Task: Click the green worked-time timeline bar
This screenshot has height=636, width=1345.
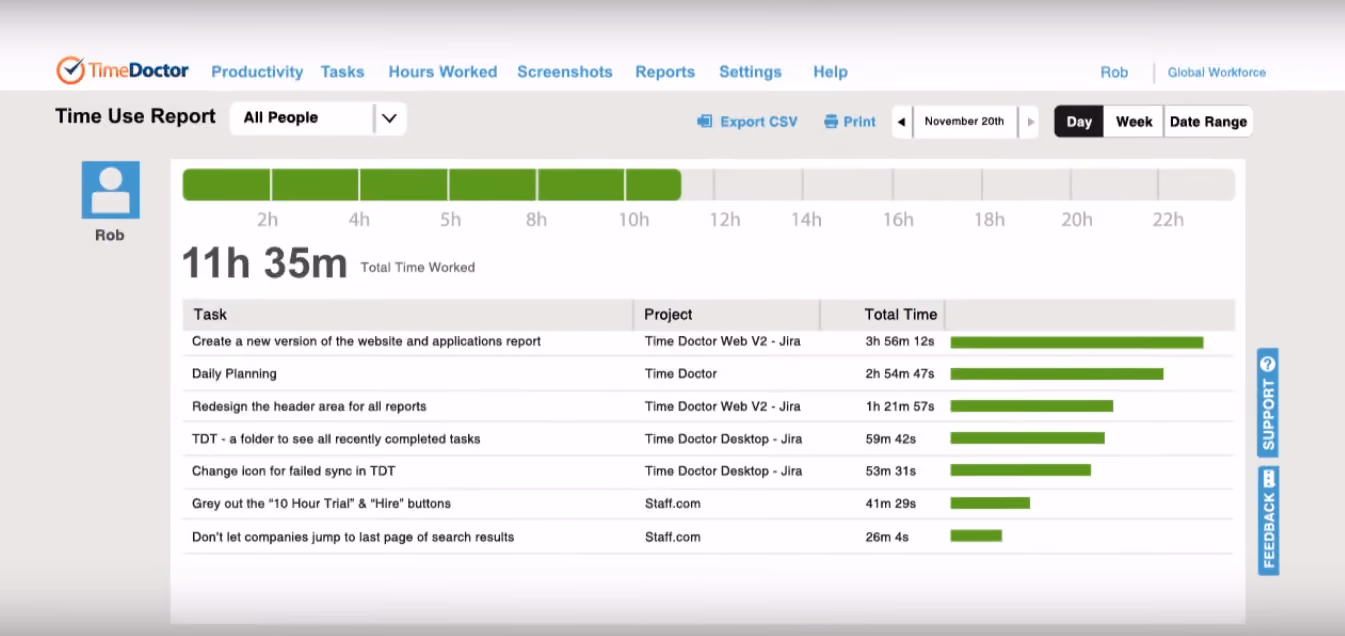Action: 431,185
